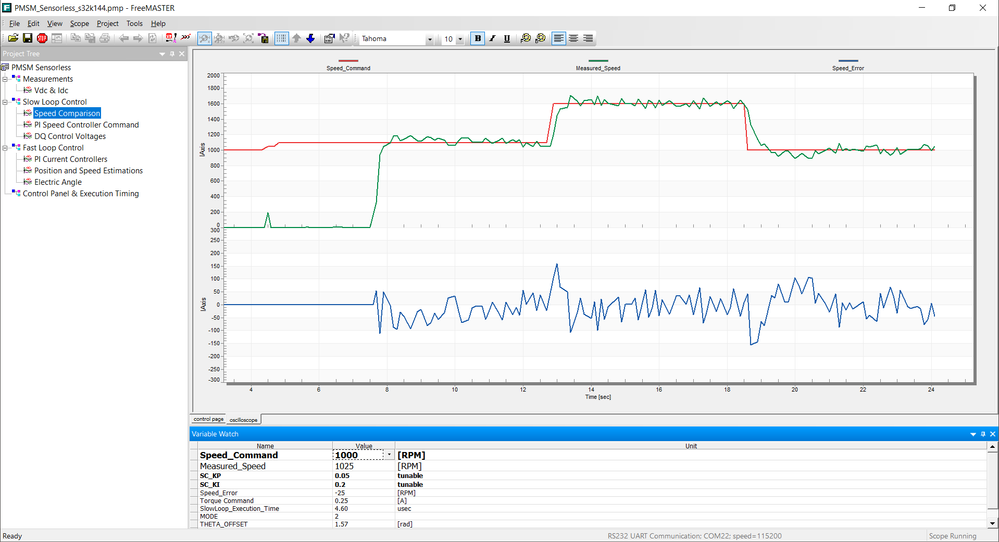Toggle bold text formatting
This screenshot has height=542, width=999.
[478, 38]
